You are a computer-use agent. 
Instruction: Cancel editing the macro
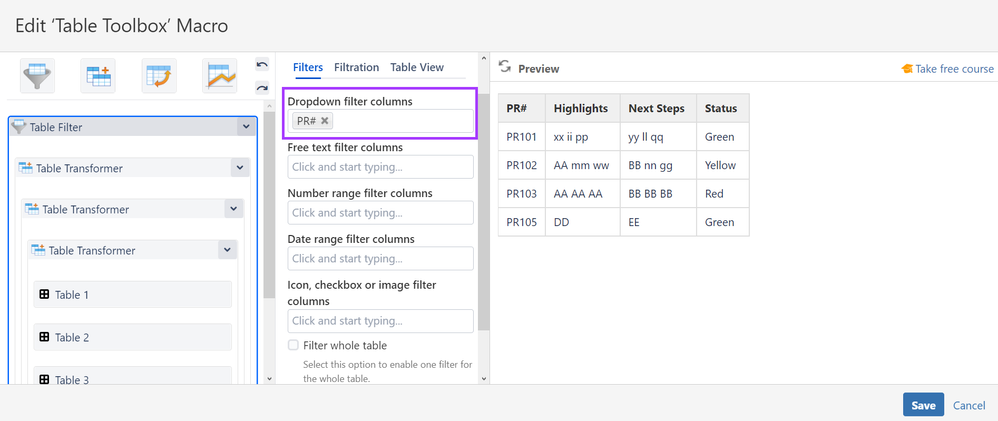tap(968, 405)
